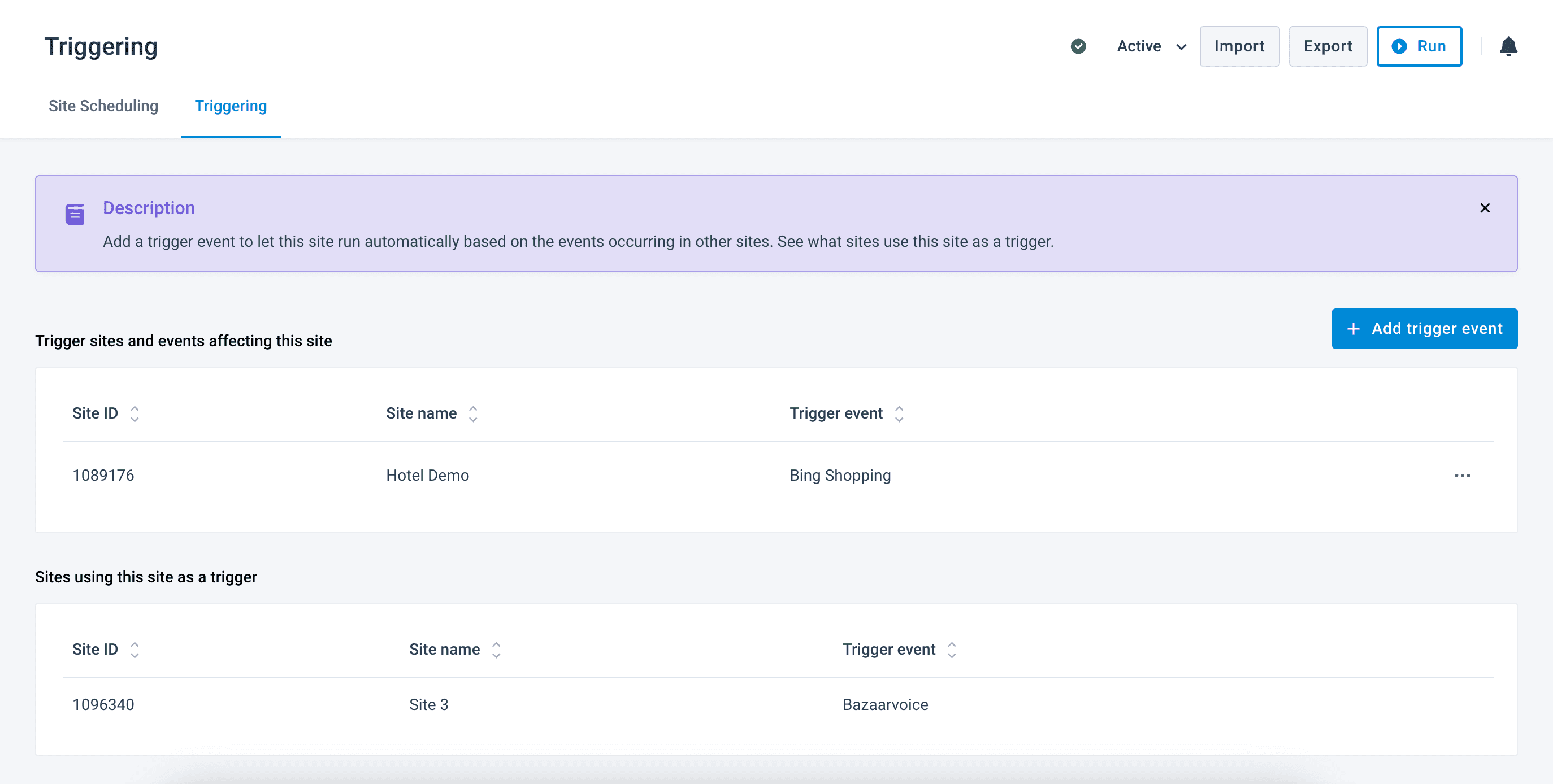Open the three-dot menu for Hotel Demo row
This screenshot has width=1553, height=784.
point(1462,476)
